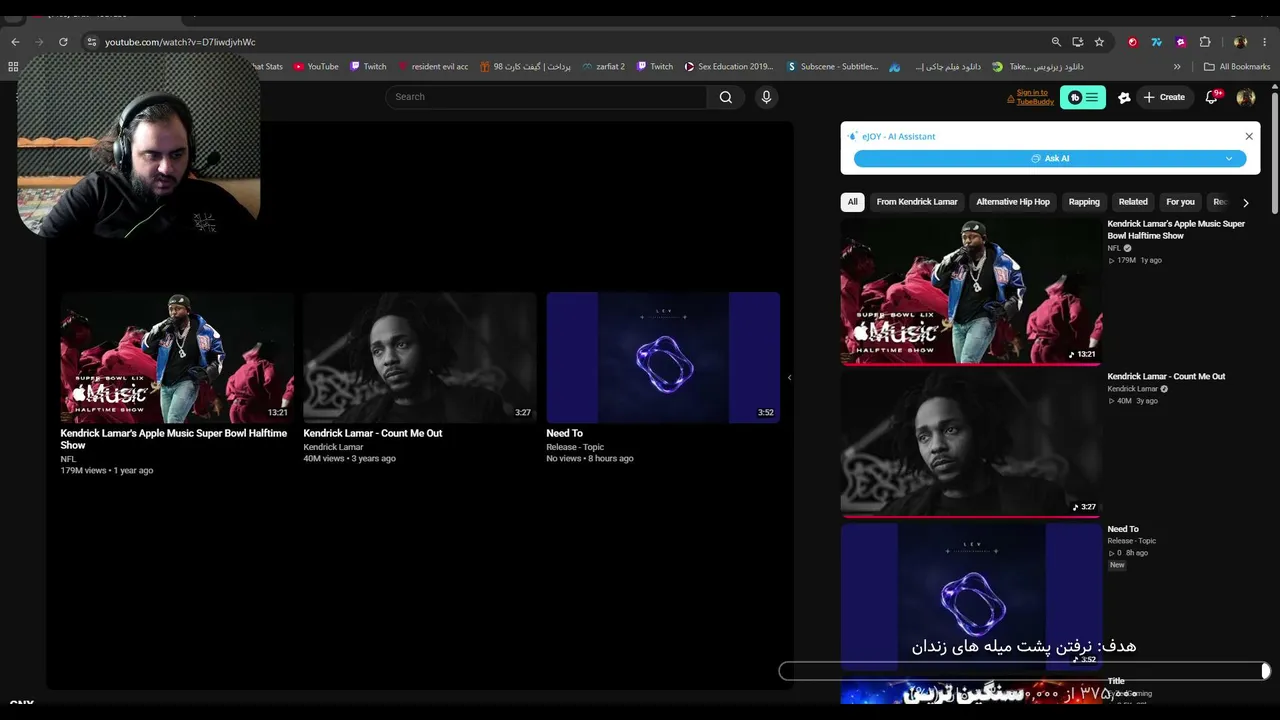Open YouTube notifications bell
Viewport: 1280px width, 720px height.
click(x=1212, y=97)
